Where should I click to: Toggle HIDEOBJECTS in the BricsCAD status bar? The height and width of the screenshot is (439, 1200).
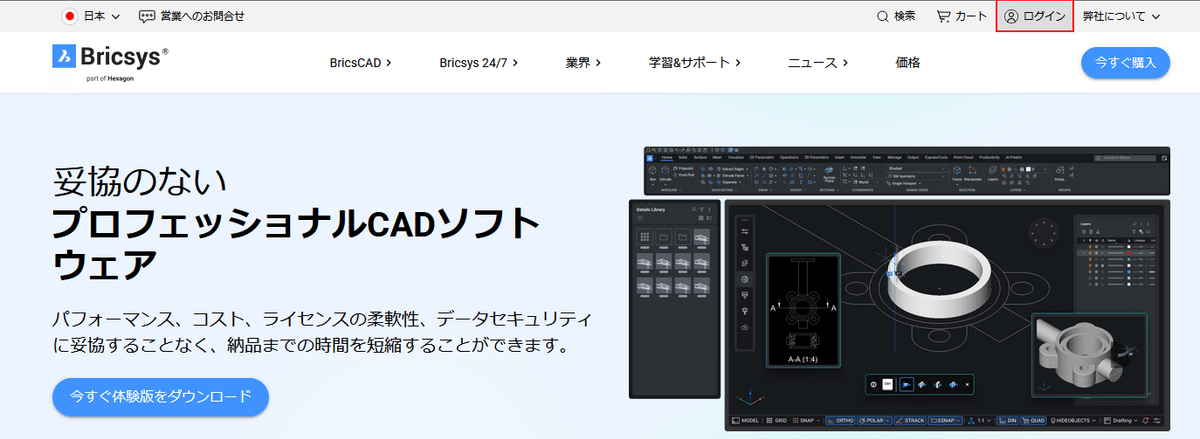click(1073, 420)
